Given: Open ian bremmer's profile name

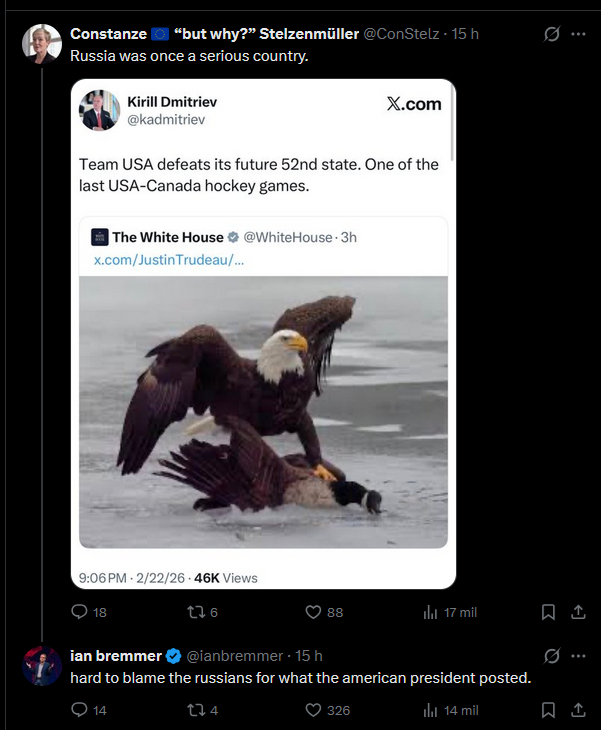Looking at the screenshot, I should [116, 656].
